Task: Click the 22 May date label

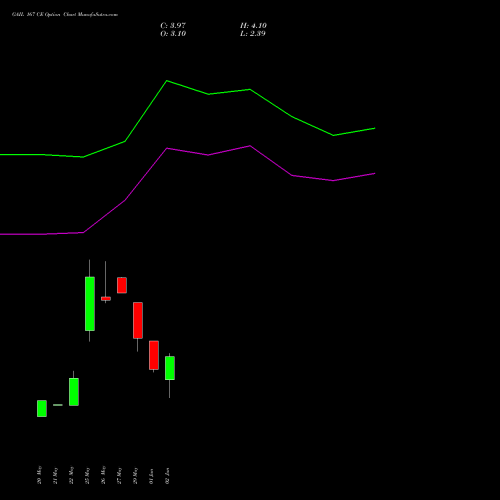Action: click(71, 475)
